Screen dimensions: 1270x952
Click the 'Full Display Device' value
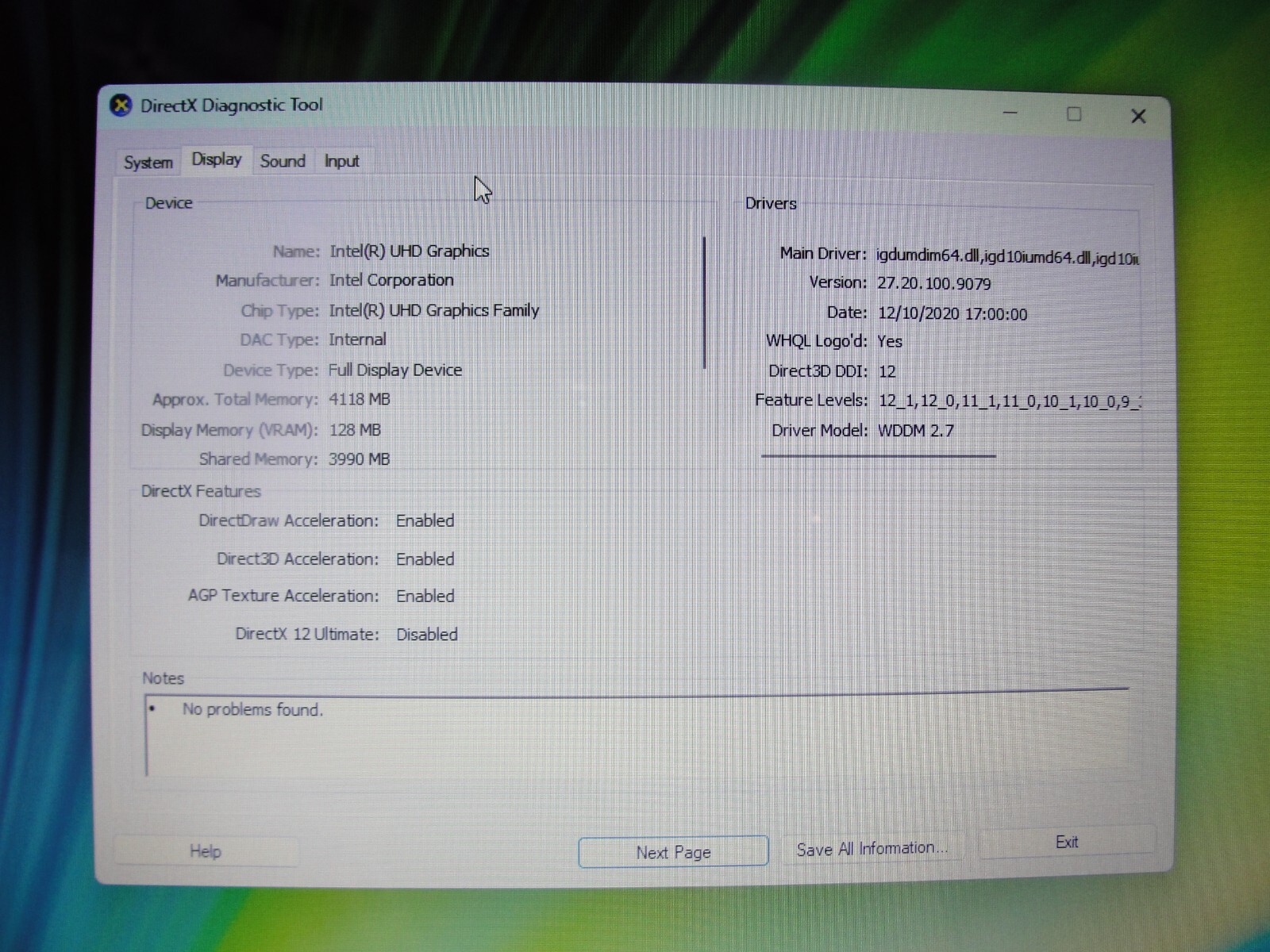click(395, 370)
